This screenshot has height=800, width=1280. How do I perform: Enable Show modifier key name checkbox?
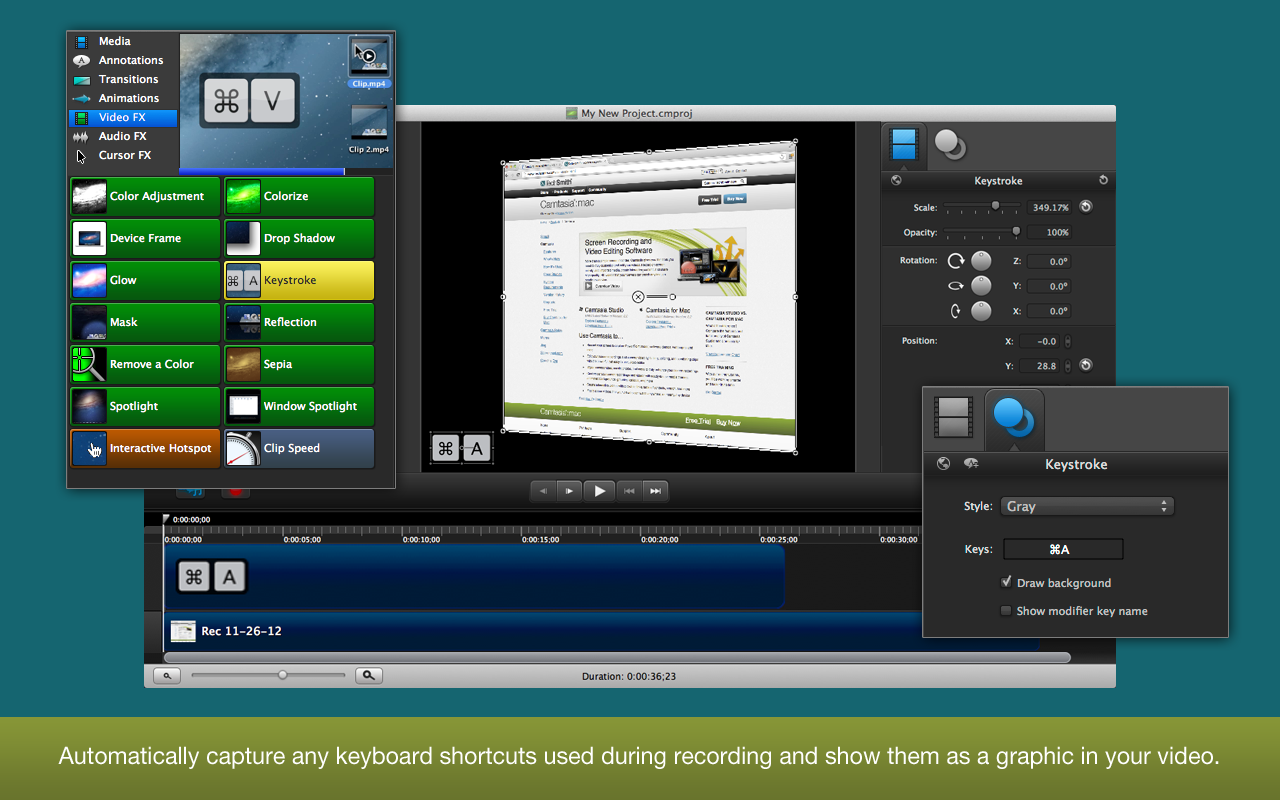coord(1006,611)
